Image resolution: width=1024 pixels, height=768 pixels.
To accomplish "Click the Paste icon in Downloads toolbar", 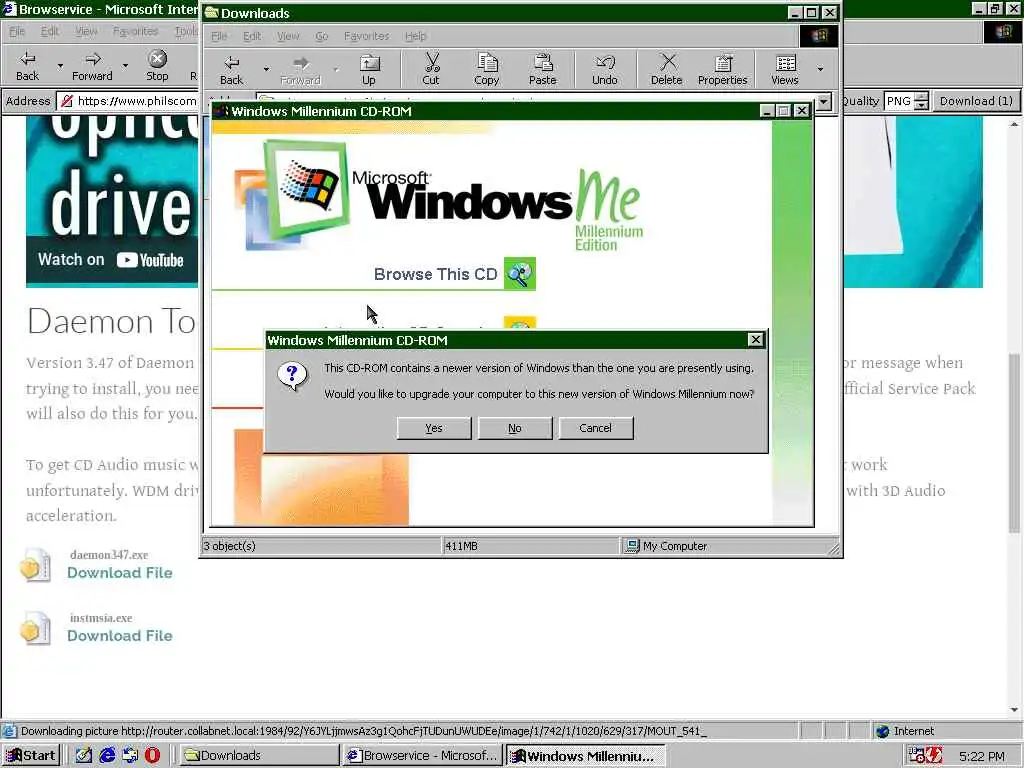I will [x=543, y=69].
